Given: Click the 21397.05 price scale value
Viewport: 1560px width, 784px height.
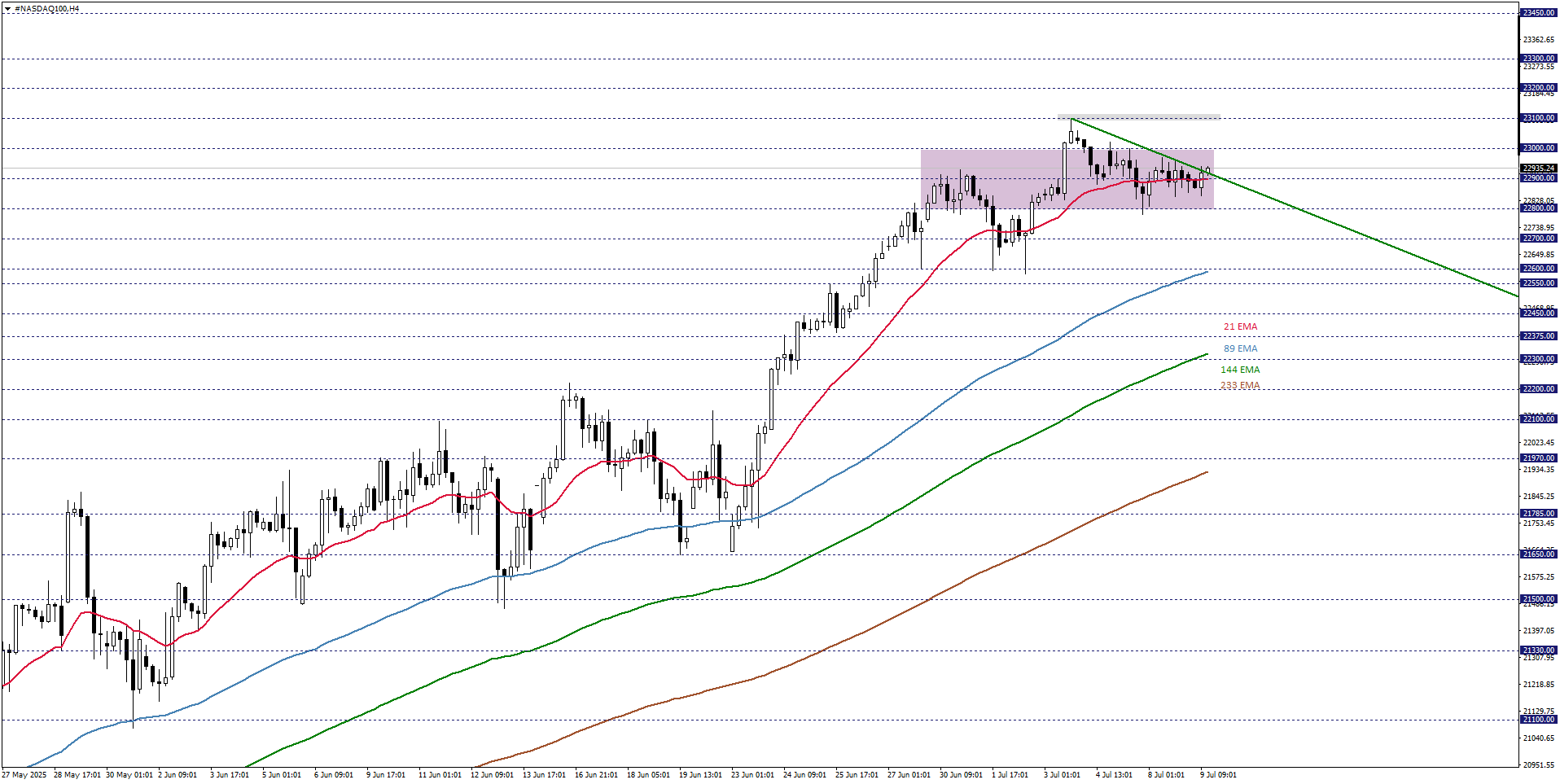Looking at the screenshot, I should (1539, 631).
